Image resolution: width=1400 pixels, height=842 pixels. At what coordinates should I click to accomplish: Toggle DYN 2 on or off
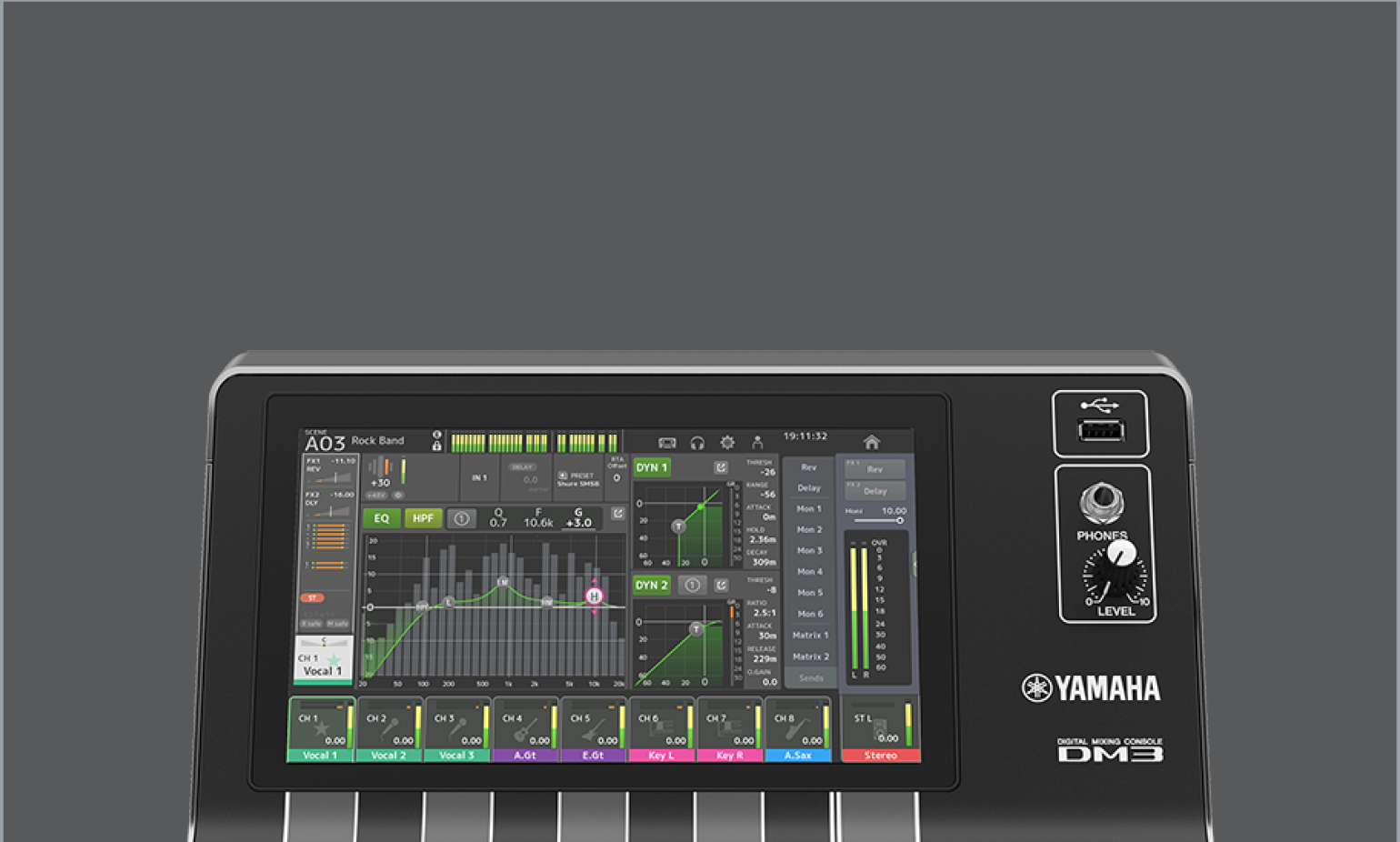(x=652, y=585)
